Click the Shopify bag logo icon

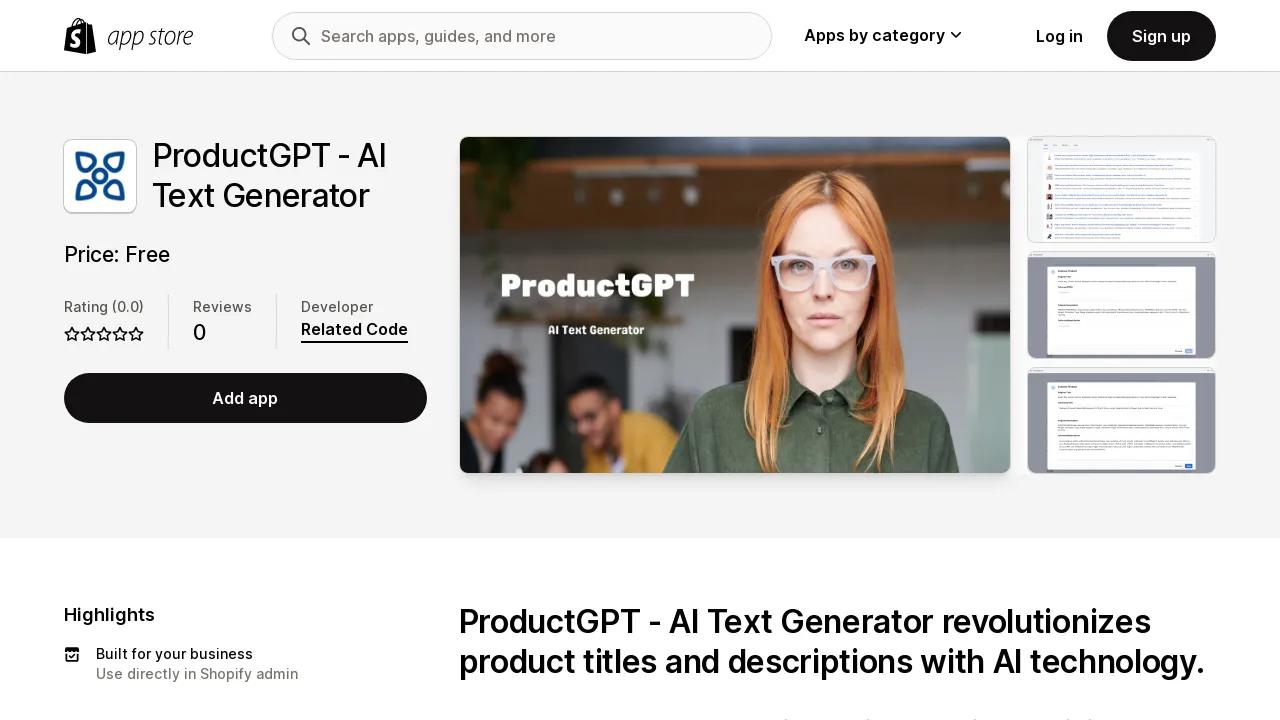[x=80, y=36]
